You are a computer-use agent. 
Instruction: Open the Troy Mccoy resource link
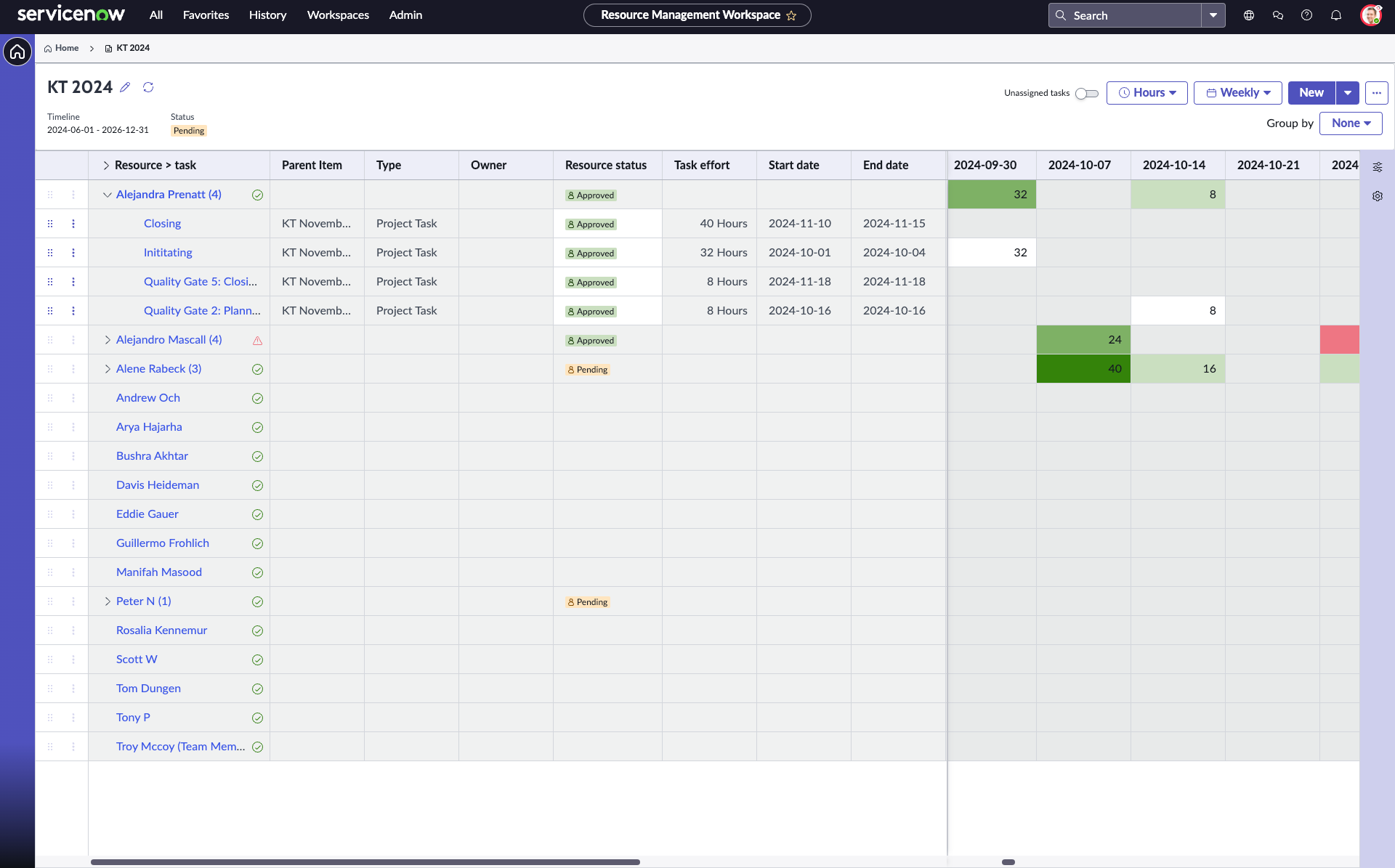[180, 747]
